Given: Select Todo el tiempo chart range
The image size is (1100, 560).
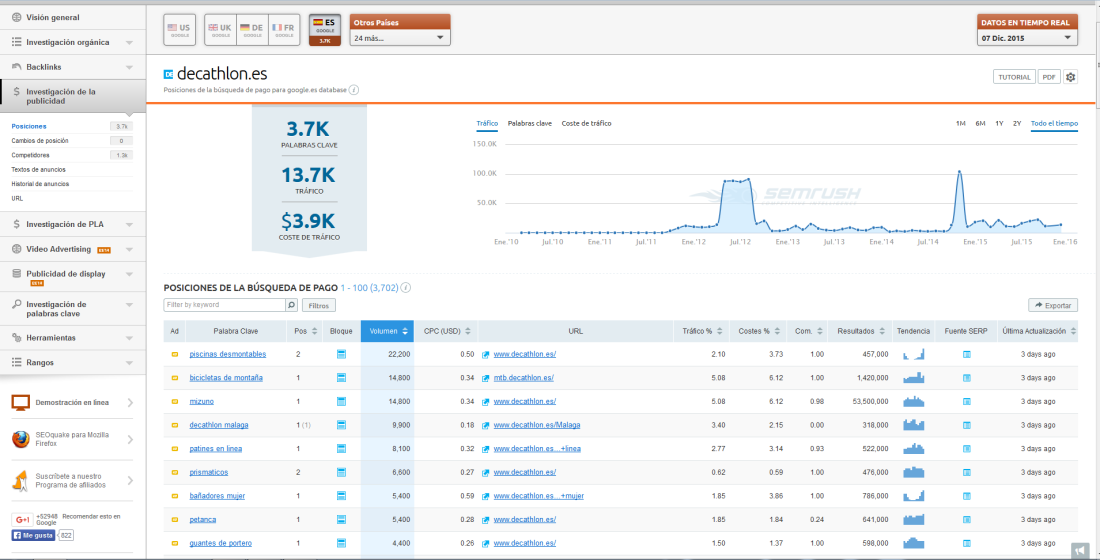Looking at the screenshot, I should click(x=1054, y=124).
